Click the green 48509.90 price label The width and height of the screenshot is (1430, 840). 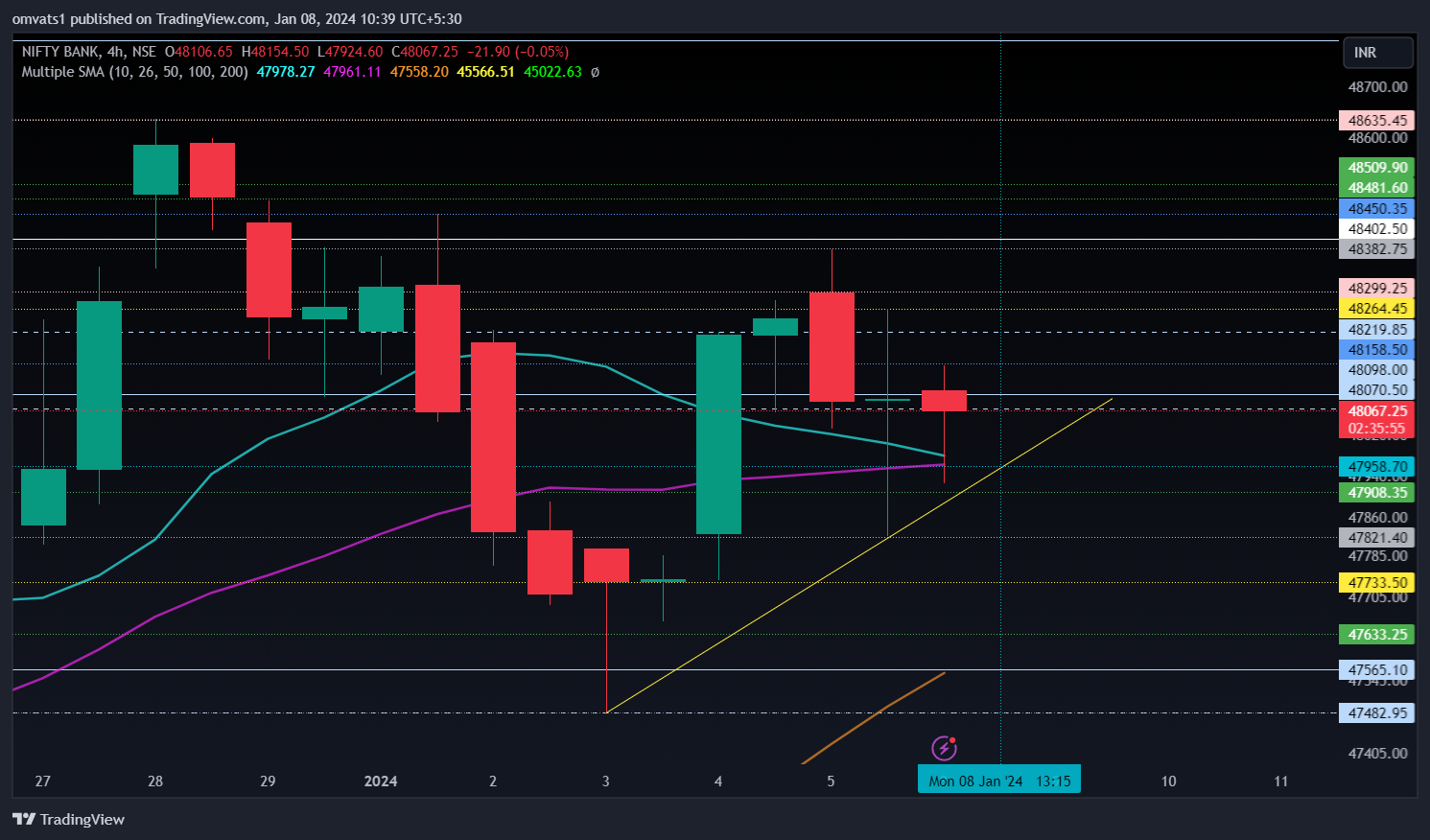point(1376,168)
